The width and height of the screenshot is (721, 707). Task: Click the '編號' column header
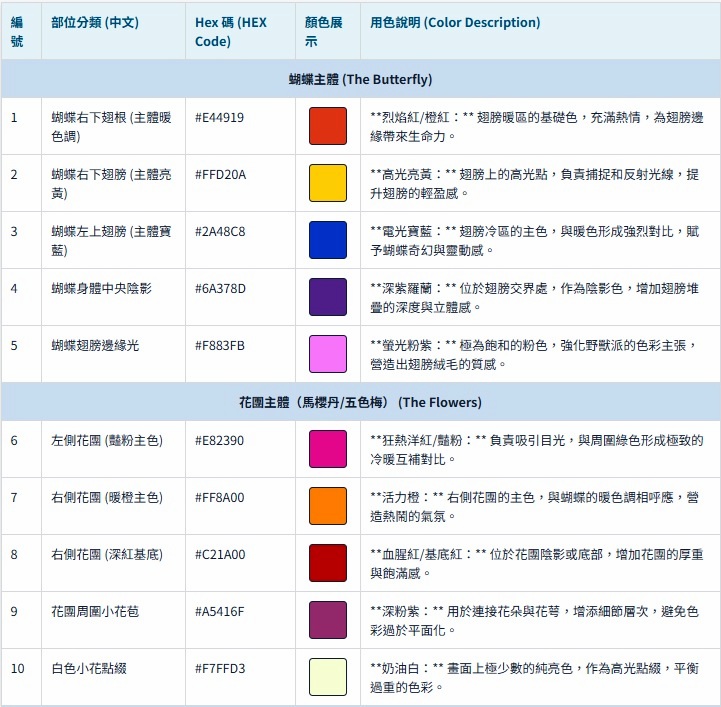18,32
